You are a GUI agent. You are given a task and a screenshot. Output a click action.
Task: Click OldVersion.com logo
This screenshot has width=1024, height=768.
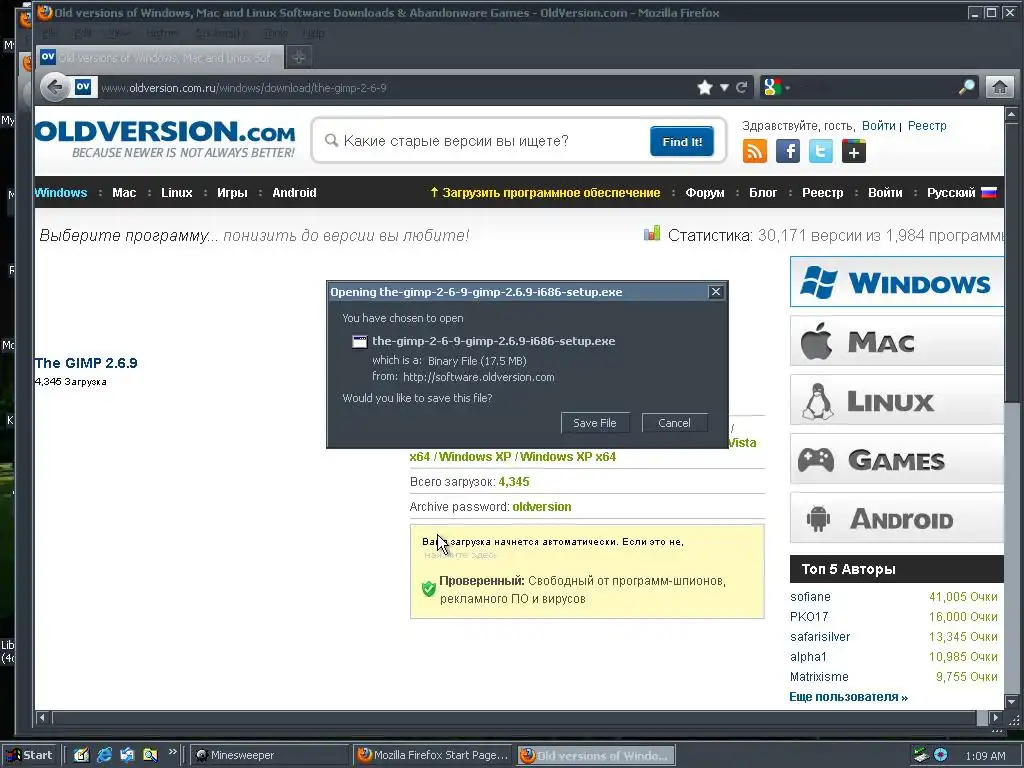point(165,138)
